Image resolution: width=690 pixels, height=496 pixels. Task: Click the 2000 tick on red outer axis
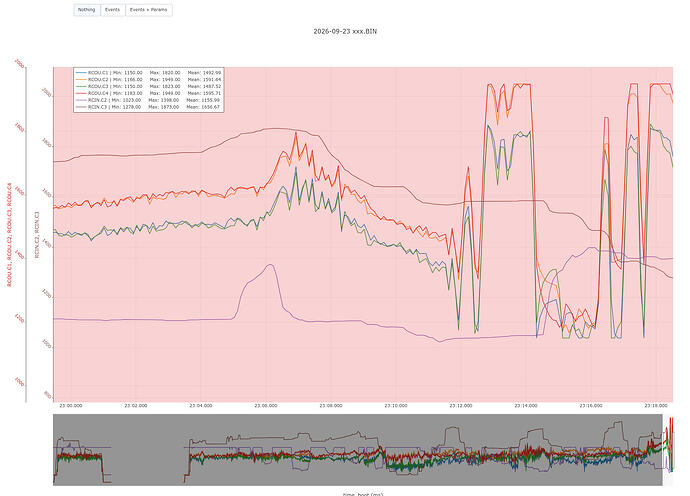pyautogui.click(x=20, y=64)
